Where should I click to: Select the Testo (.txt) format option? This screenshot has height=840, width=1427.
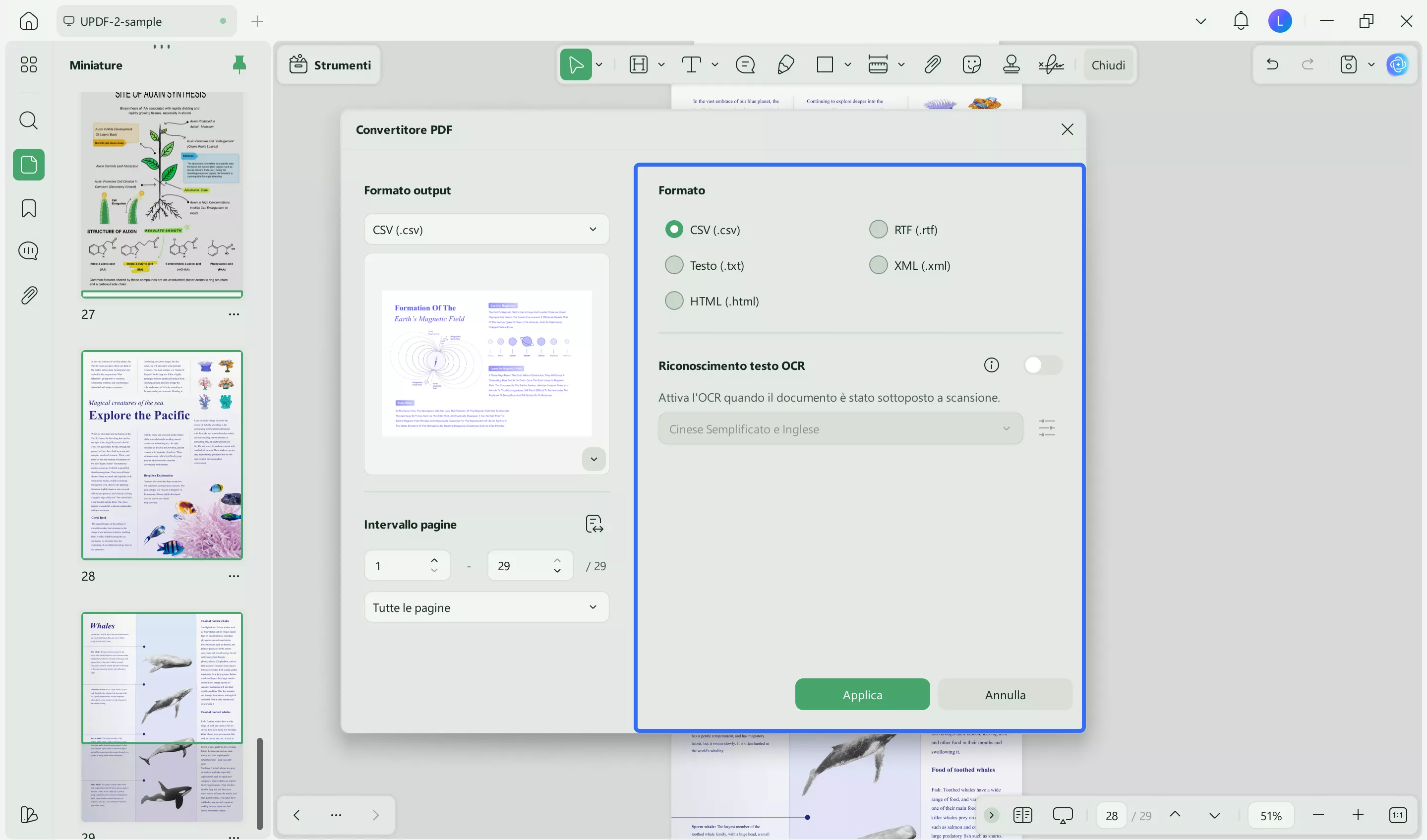click(674, 265)
